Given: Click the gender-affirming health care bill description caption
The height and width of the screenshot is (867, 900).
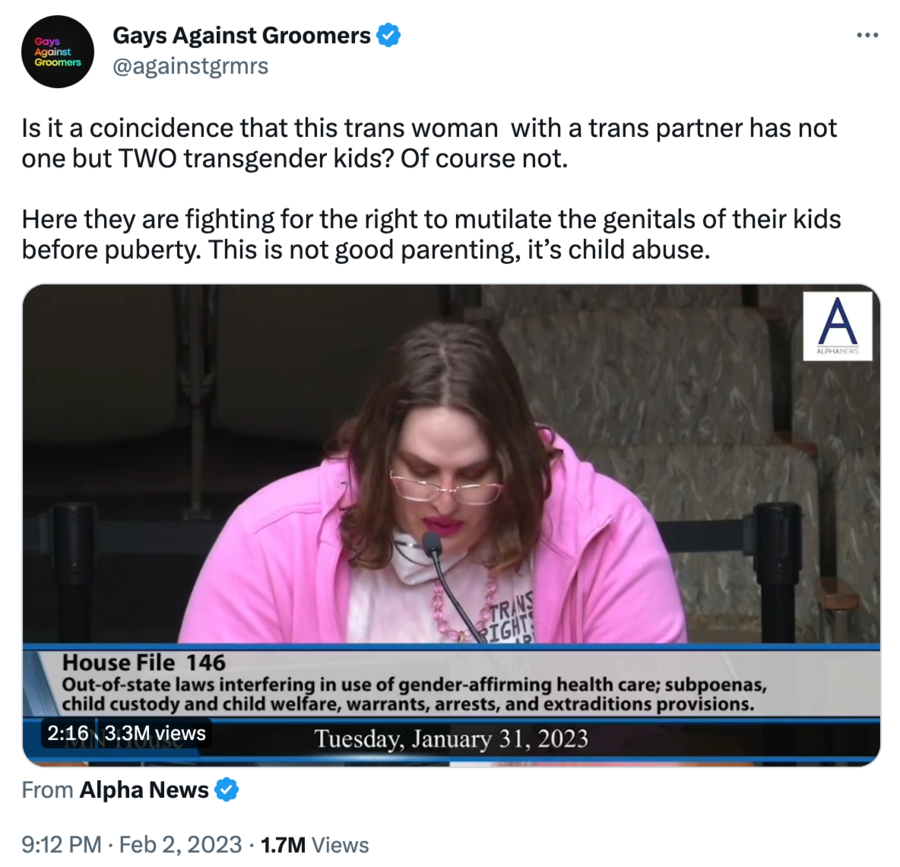Looking at the screenshot, I should tap(414, 694).
